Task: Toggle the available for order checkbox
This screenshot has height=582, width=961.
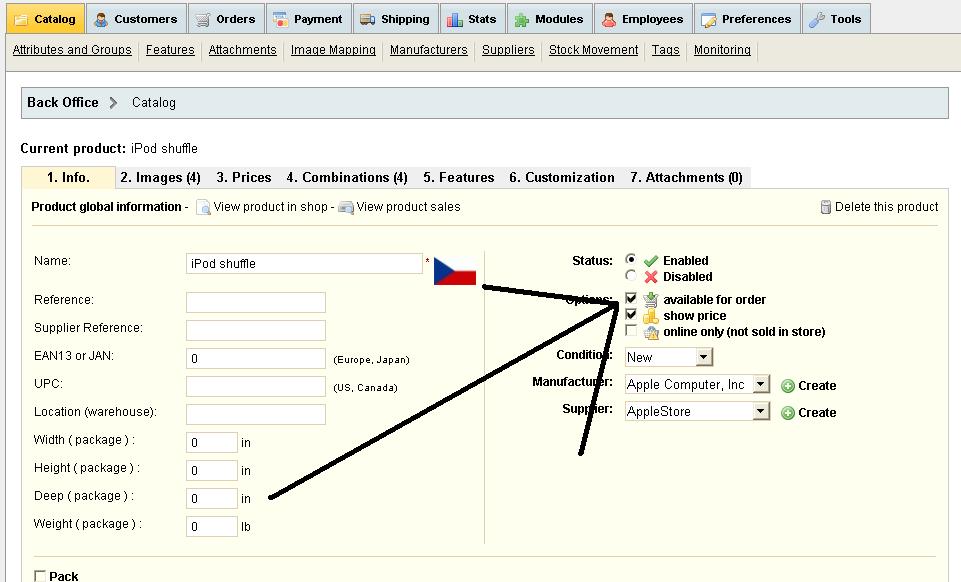Action: pyautogui.click(x=631, y=298)
